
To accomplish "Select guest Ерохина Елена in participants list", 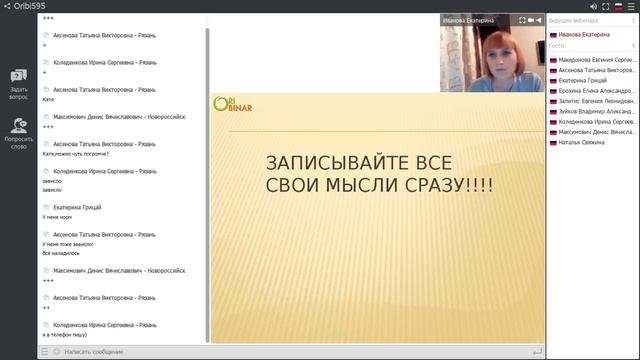I will pyautogui.click(x=593, y=91).
